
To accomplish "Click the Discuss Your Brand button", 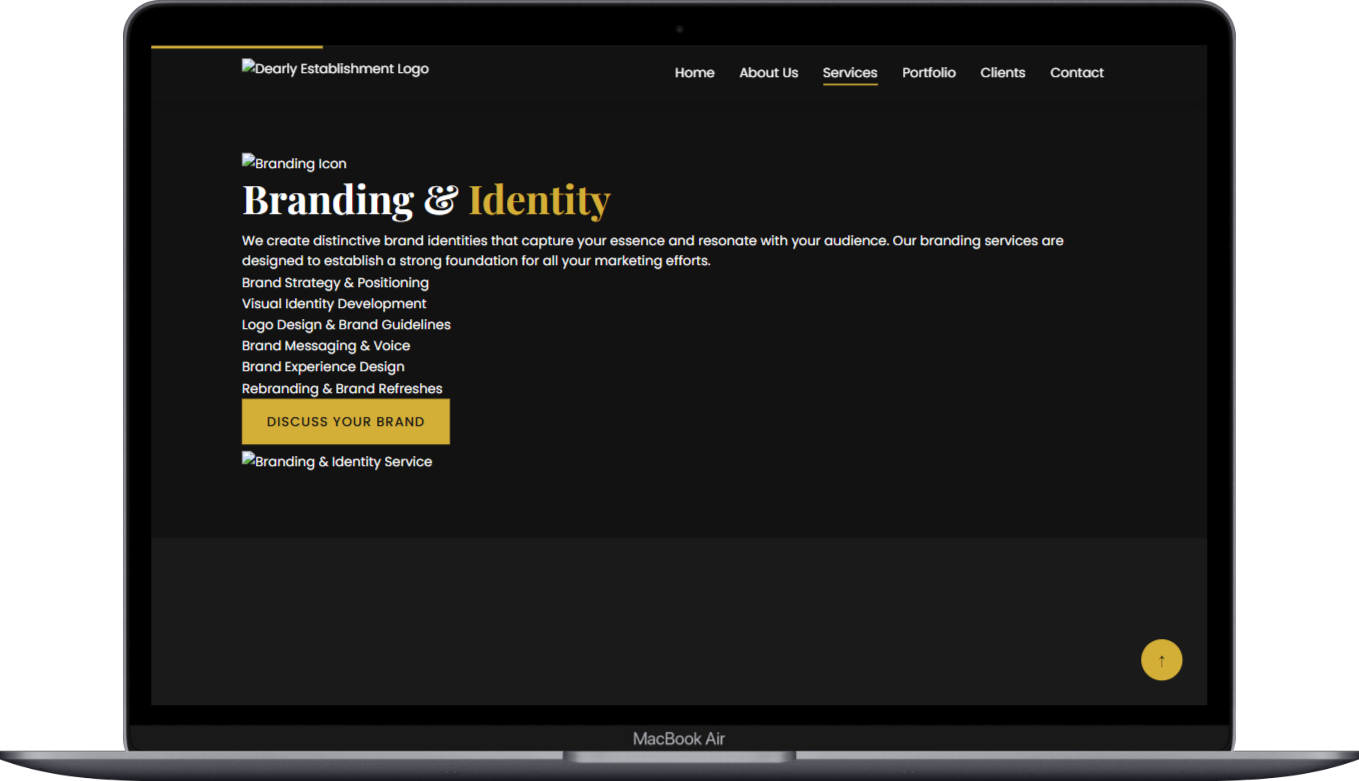I will (x=345, y=421).
